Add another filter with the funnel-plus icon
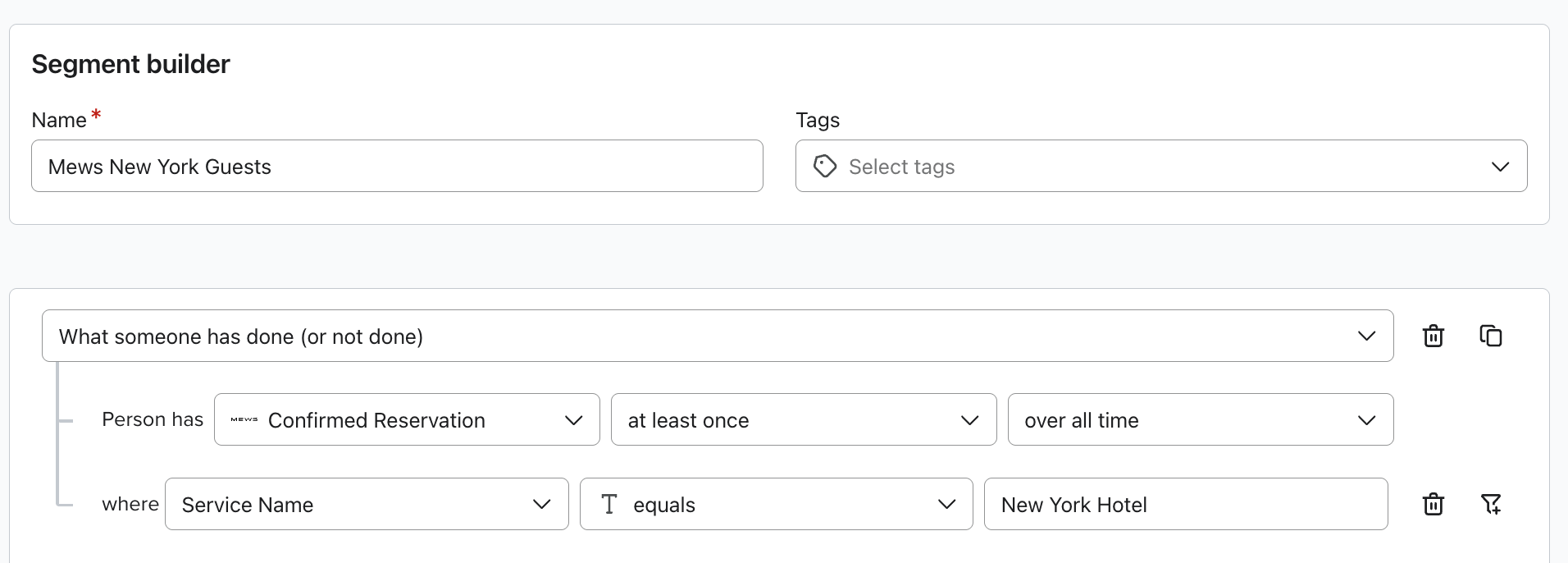 pos(1490,504)
